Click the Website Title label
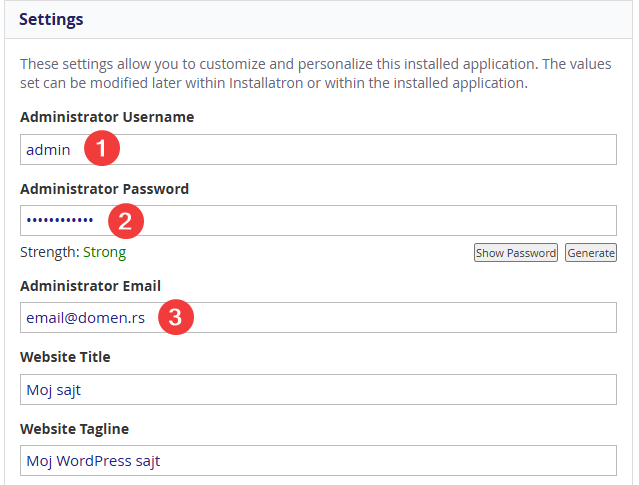Image resolution: width=639 pixels, height=485 pixels. [65, 357]
